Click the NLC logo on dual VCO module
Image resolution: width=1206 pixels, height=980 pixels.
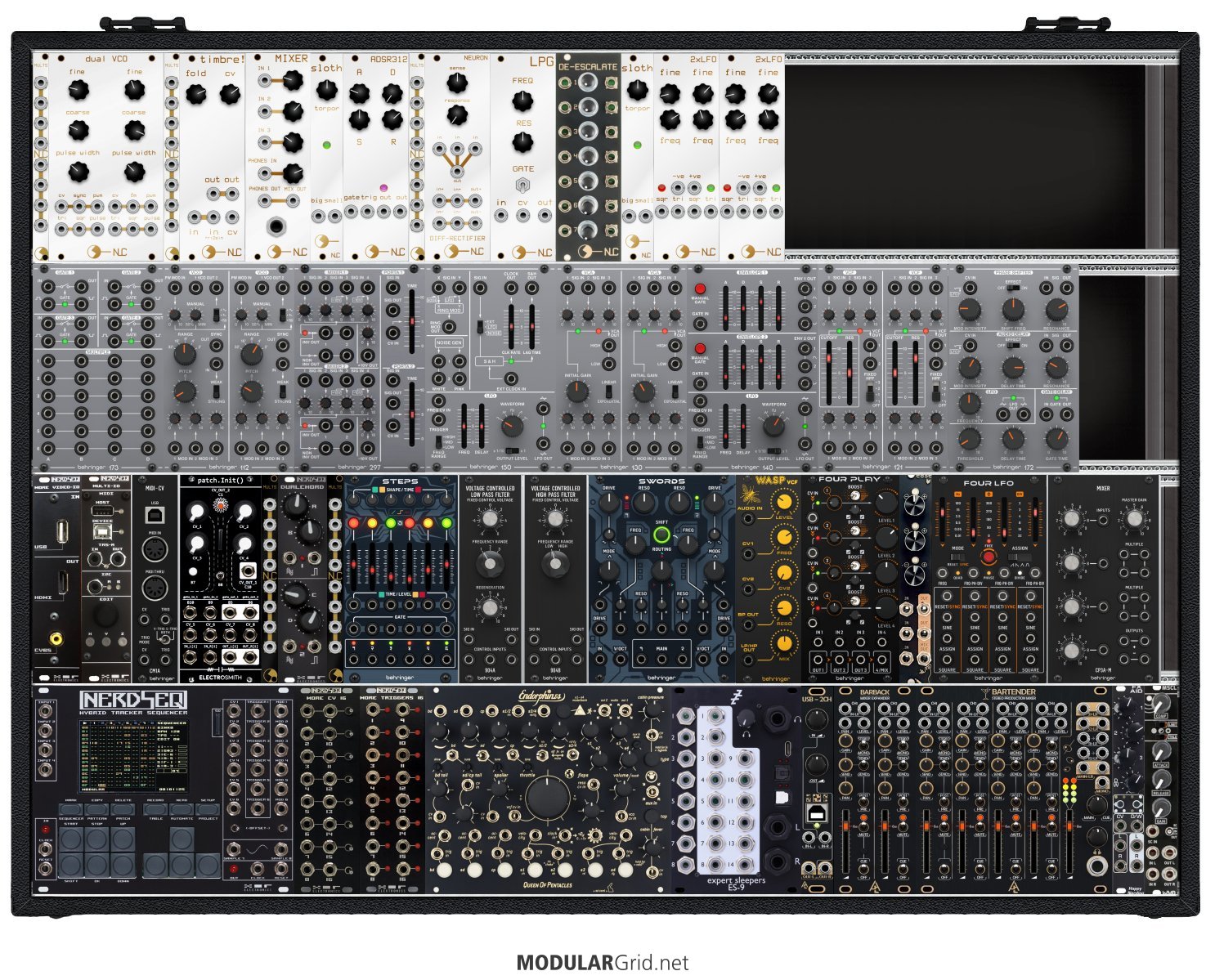(x=108, y=251)
